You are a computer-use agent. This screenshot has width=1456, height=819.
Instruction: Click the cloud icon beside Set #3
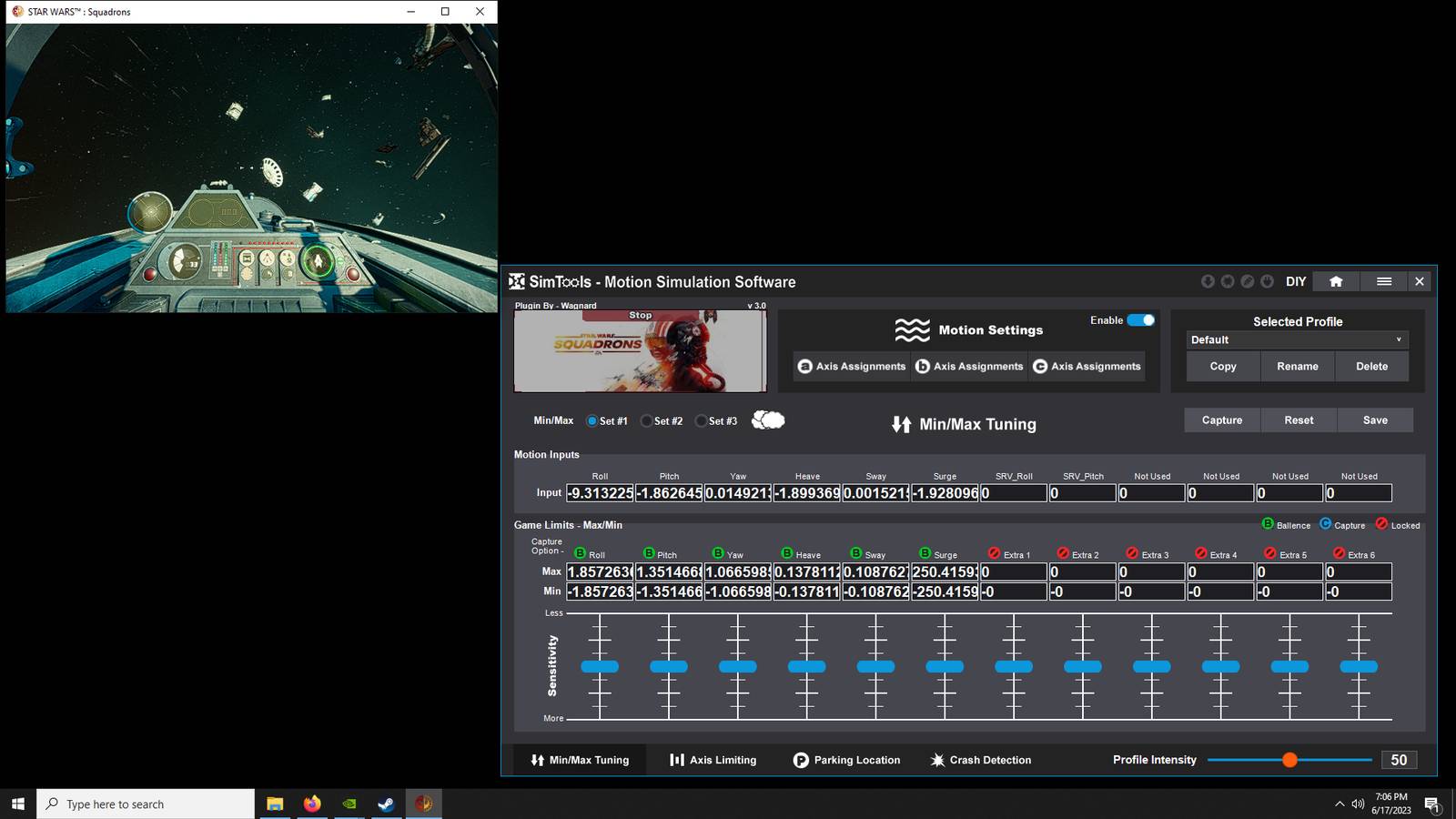[x=768, y=420]
